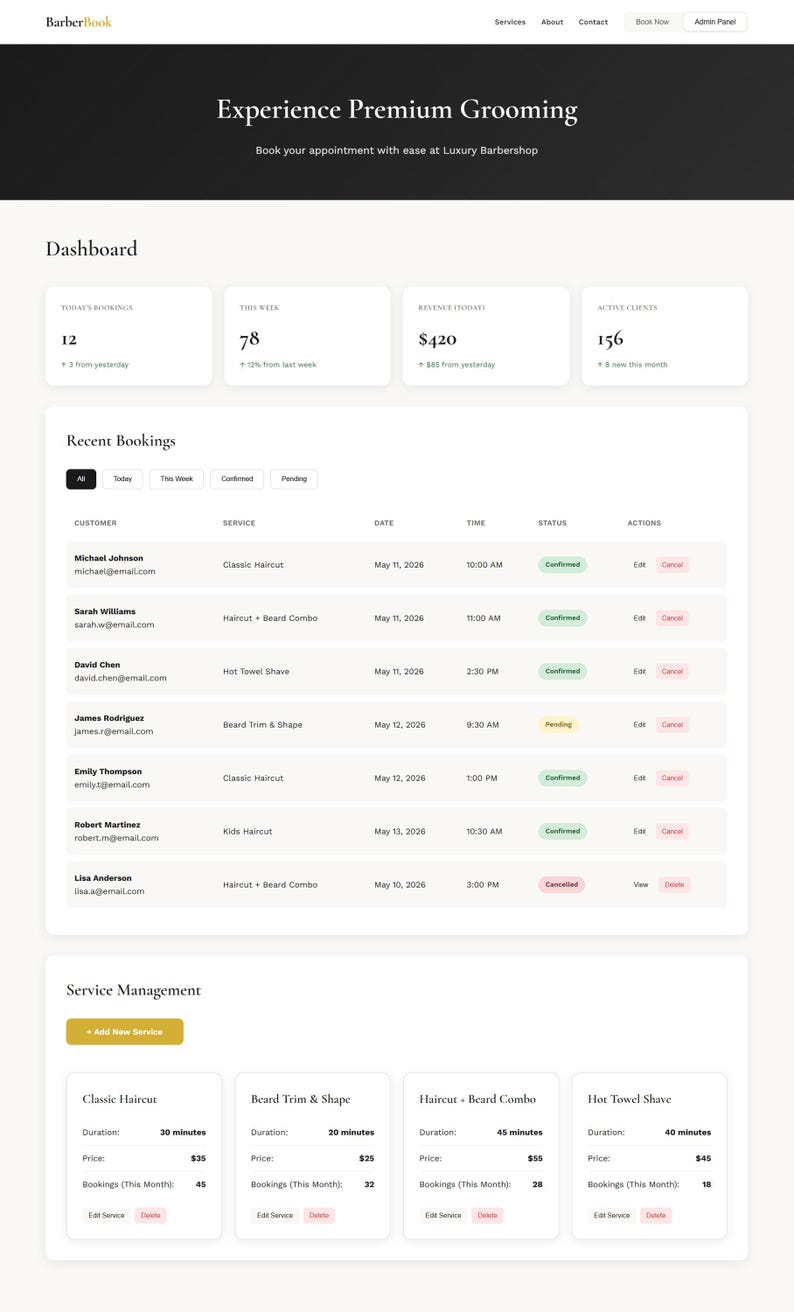Edit the Classic Haircut service
Screen dimensions: 794x1312
pyautogui.click(x=106, y=1216)
